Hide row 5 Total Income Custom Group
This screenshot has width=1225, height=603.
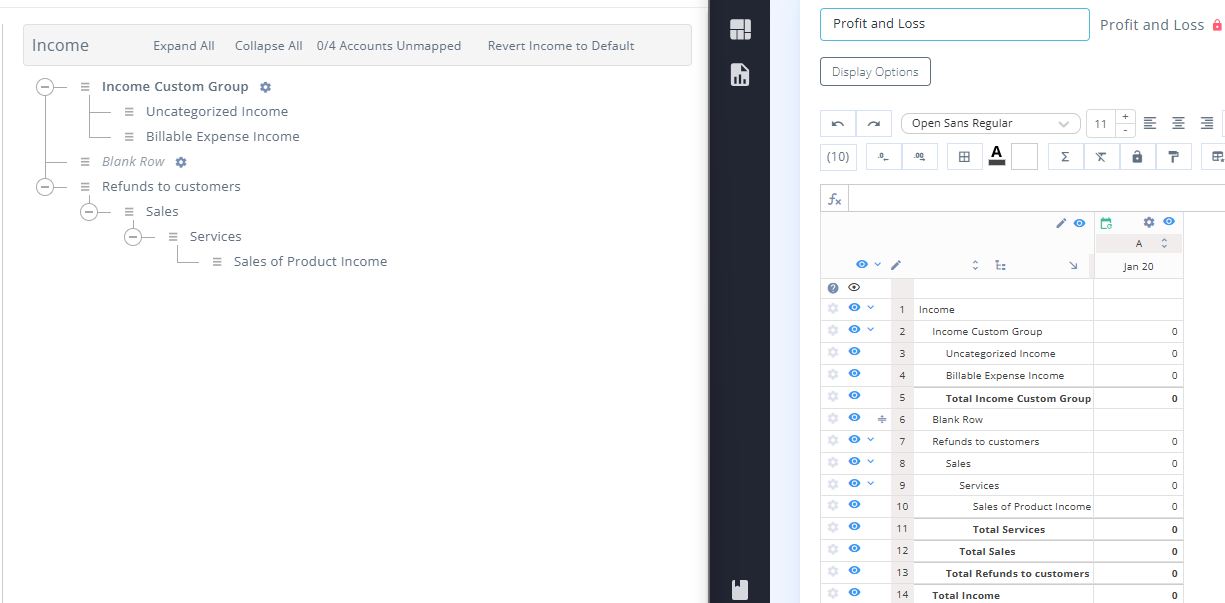pos(855,396)
